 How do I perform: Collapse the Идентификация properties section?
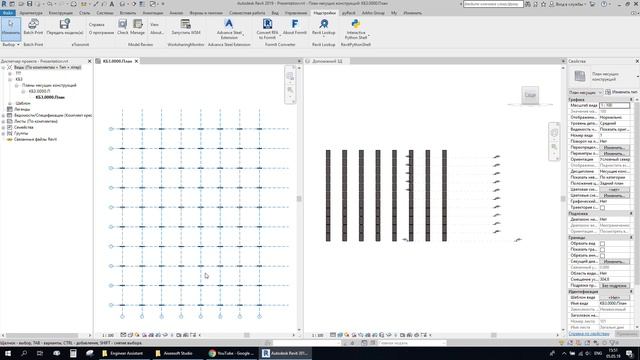(631, 292)
